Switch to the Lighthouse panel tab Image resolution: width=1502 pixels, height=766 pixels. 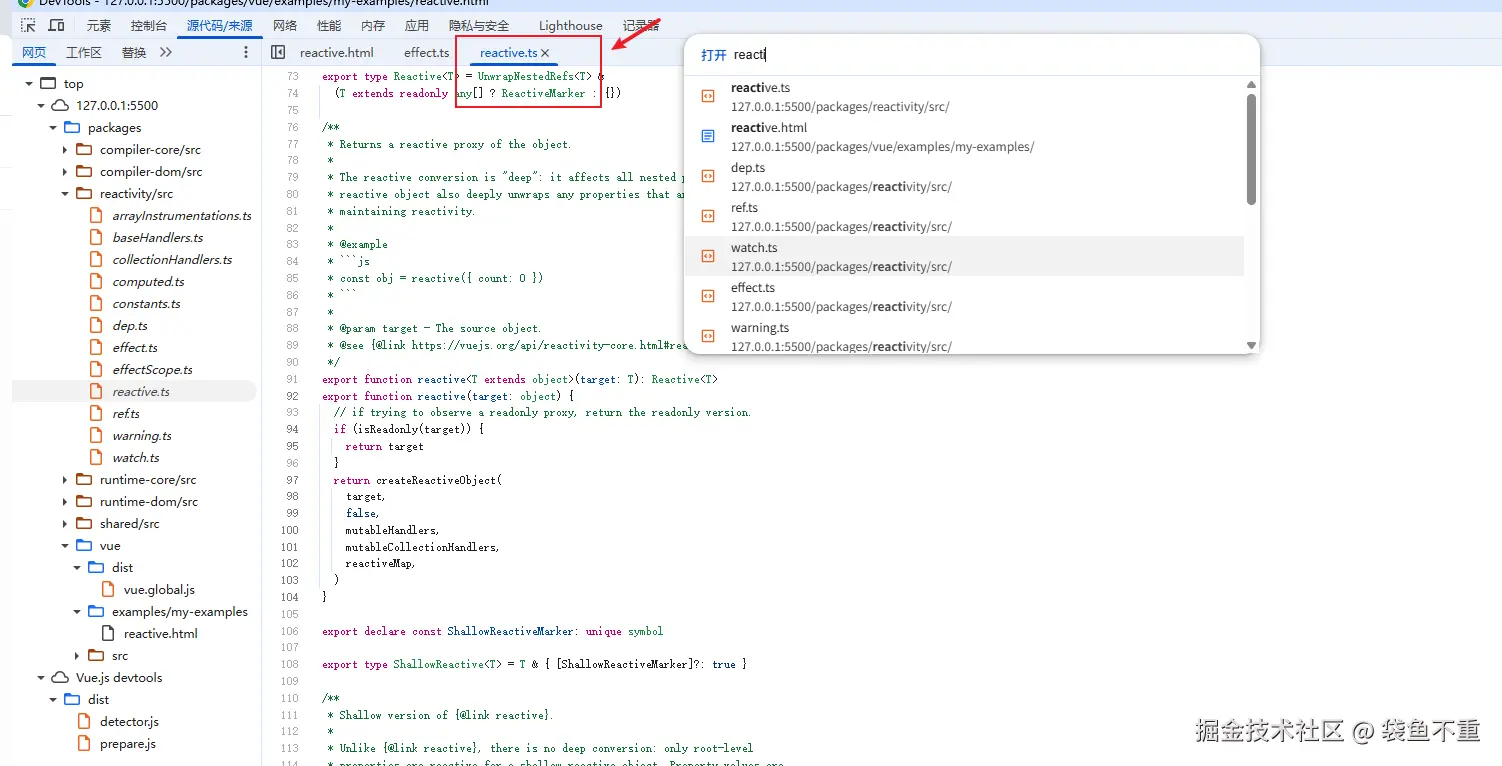(570, 25)
